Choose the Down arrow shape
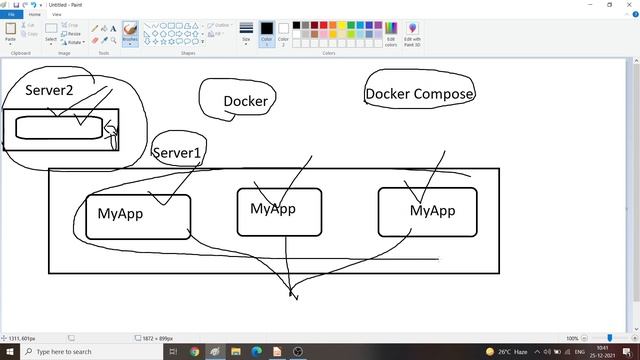The image size is (640, 360). 147,42
